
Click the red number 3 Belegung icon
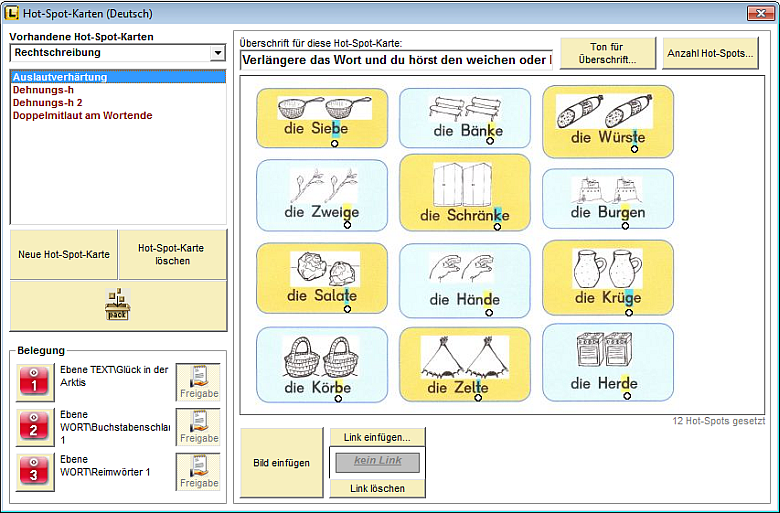coord(34,472)
